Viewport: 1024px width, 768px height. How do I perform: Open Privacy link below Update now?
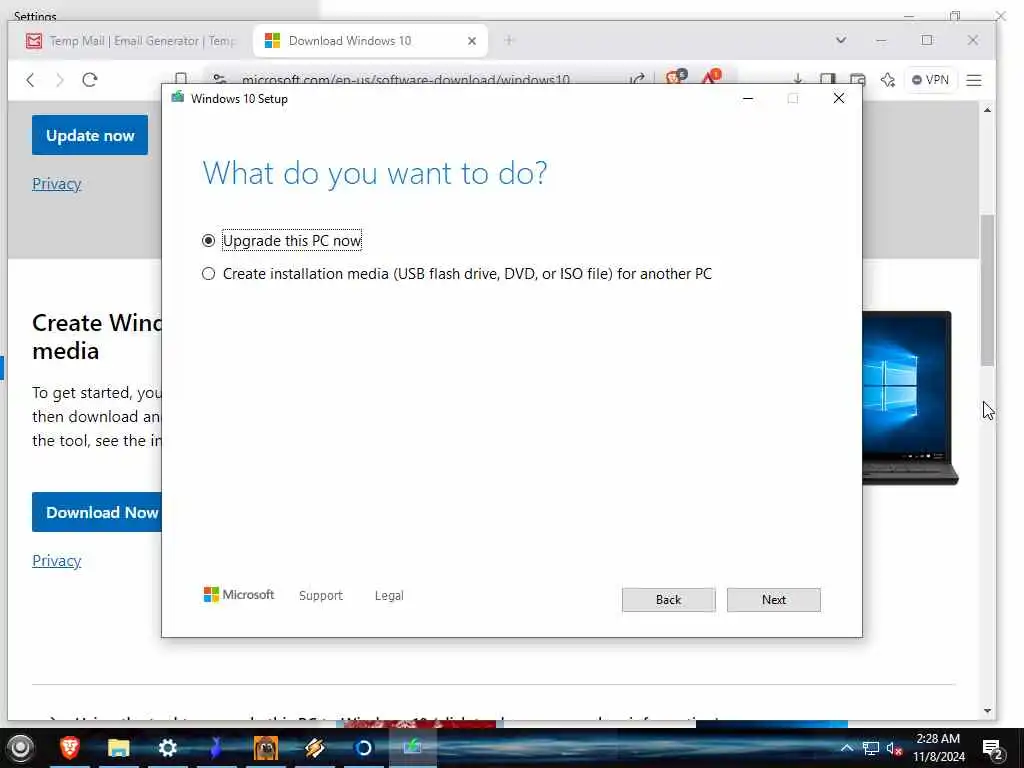[57, 184]
